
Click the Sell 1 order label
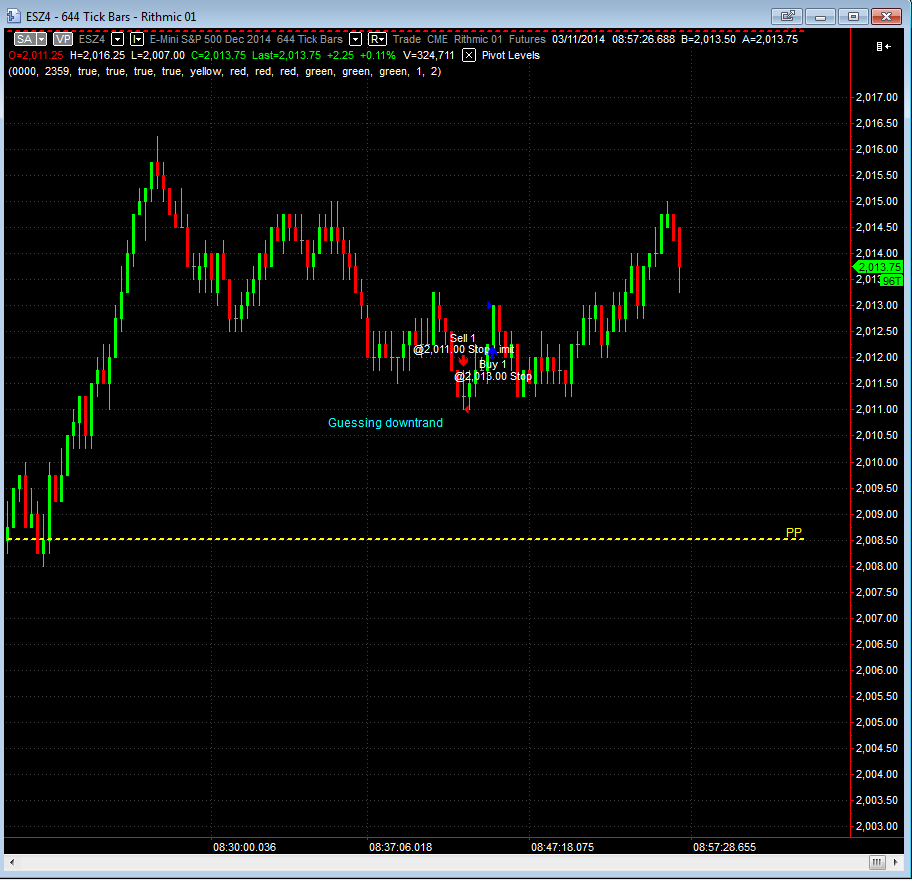tap(462, 338)
